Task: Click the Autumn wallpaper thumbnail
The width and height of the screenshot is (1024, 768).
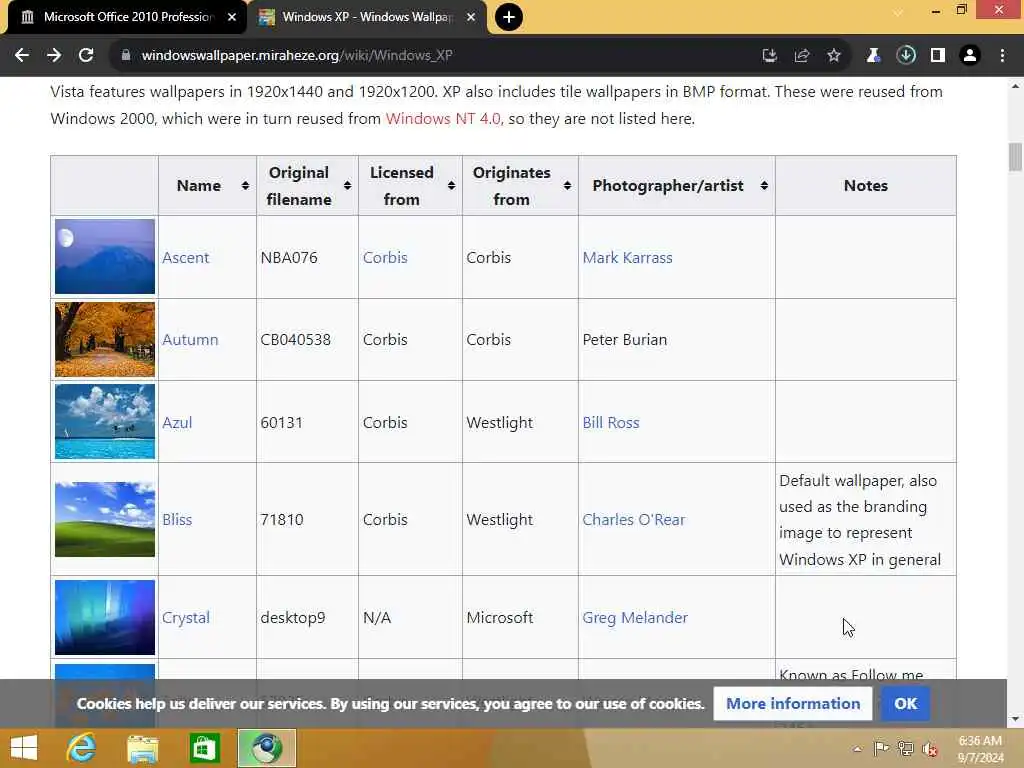Action: pos(105,340)
